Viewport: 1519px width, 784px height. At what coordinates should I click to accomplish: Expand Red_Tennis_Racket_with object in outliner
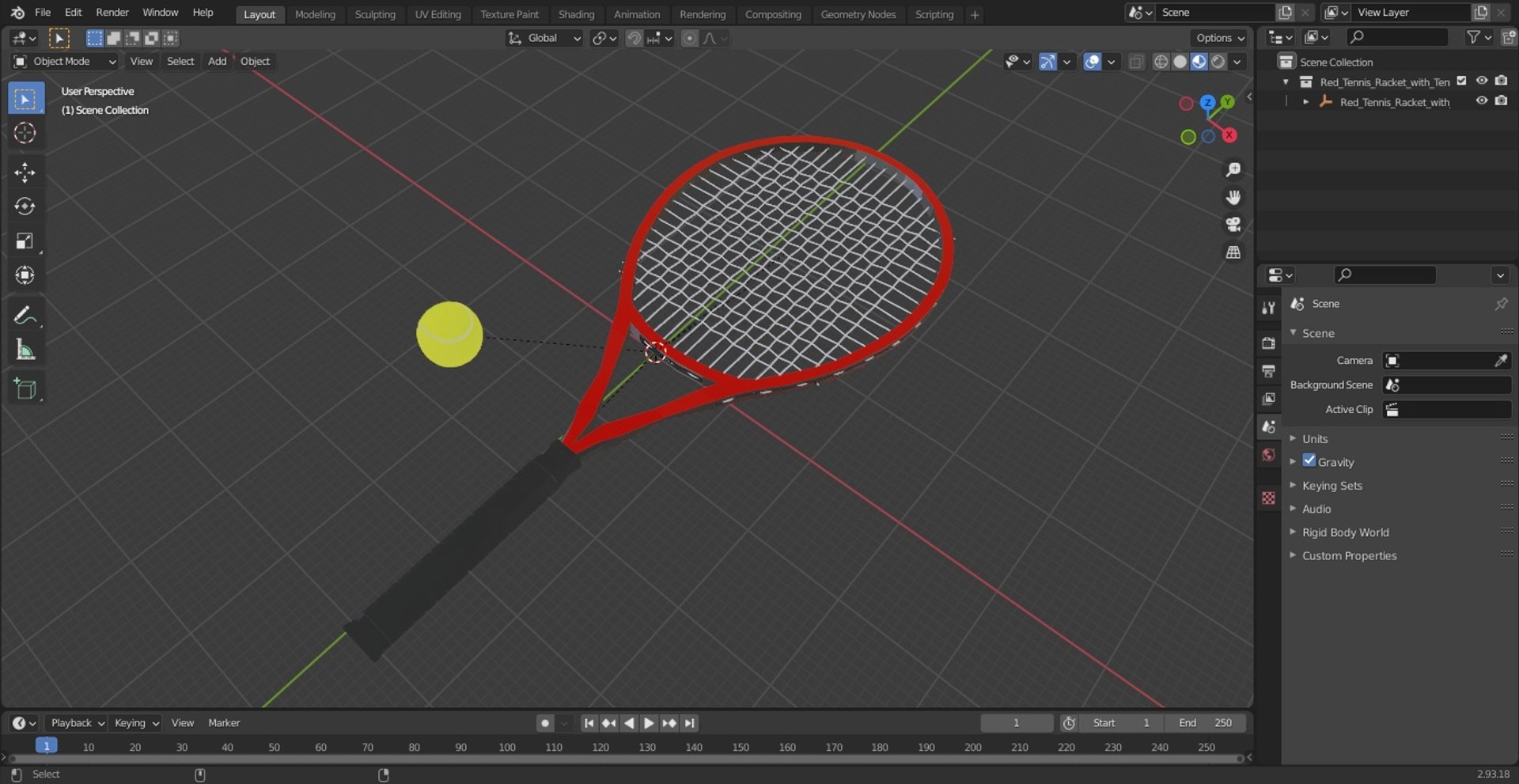click(1305, 102)
